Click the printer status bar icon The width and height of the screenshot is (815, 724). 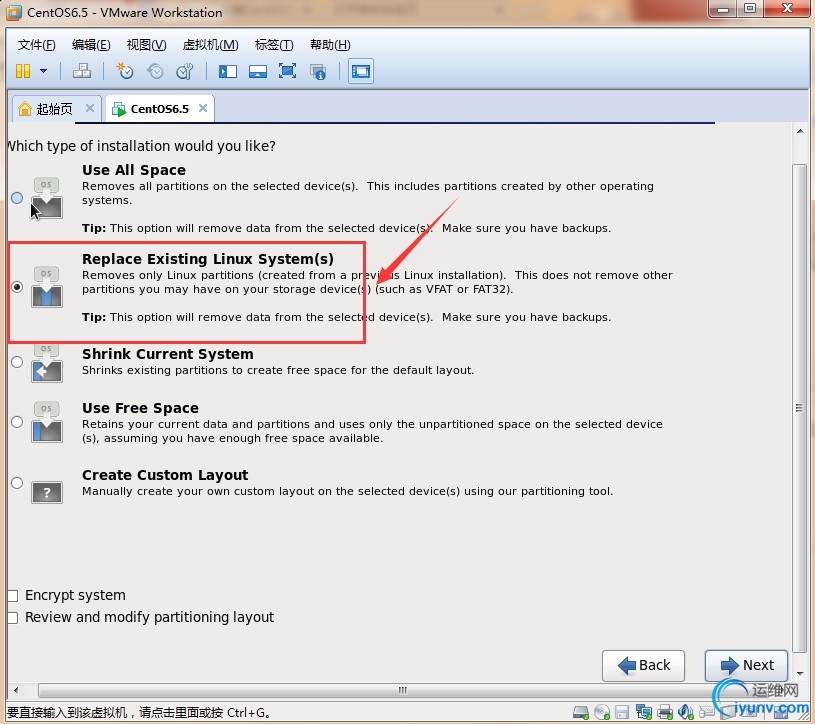[665, 712]
